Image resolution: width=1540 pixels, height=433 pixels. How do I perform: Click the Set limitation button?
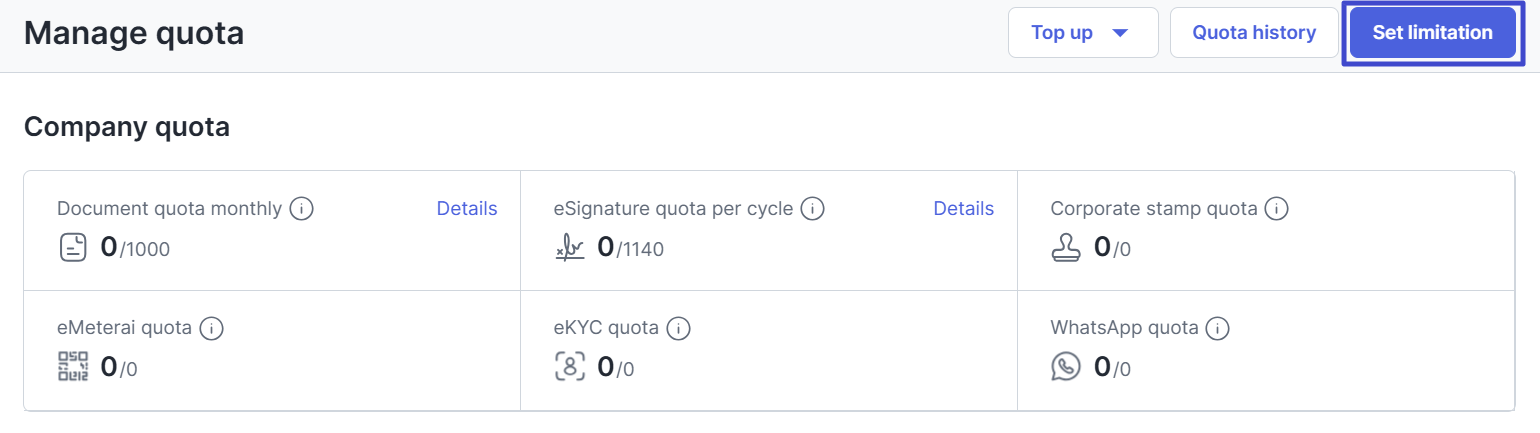coord(1432,33)
